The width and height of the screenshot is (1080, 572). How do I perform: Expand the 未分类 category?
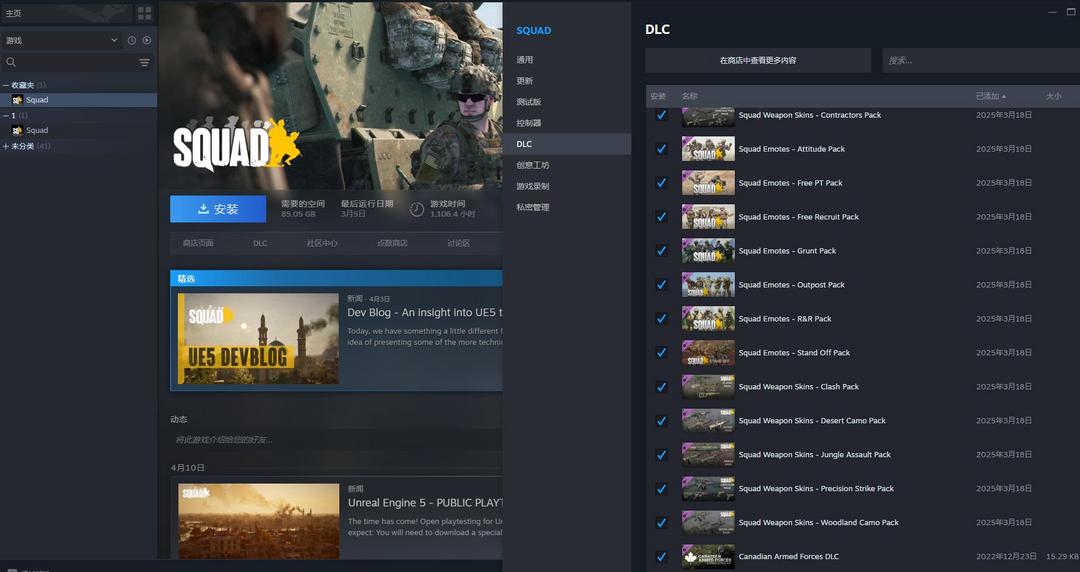6,146
